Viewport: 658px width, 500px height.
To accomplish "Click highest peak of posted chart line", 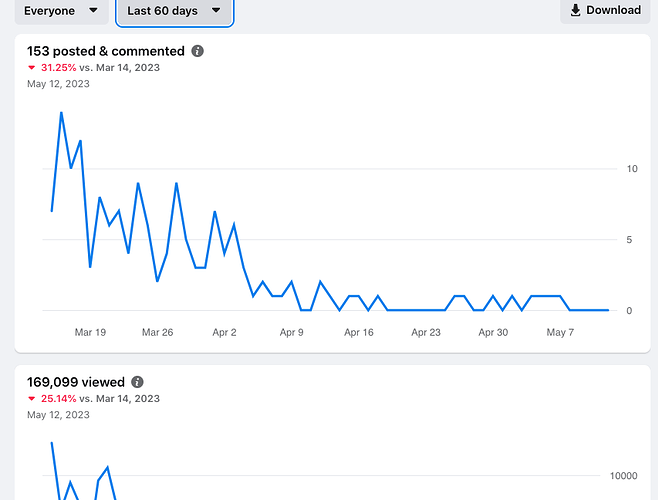I will pyautogui.click(x=61, y=112).
